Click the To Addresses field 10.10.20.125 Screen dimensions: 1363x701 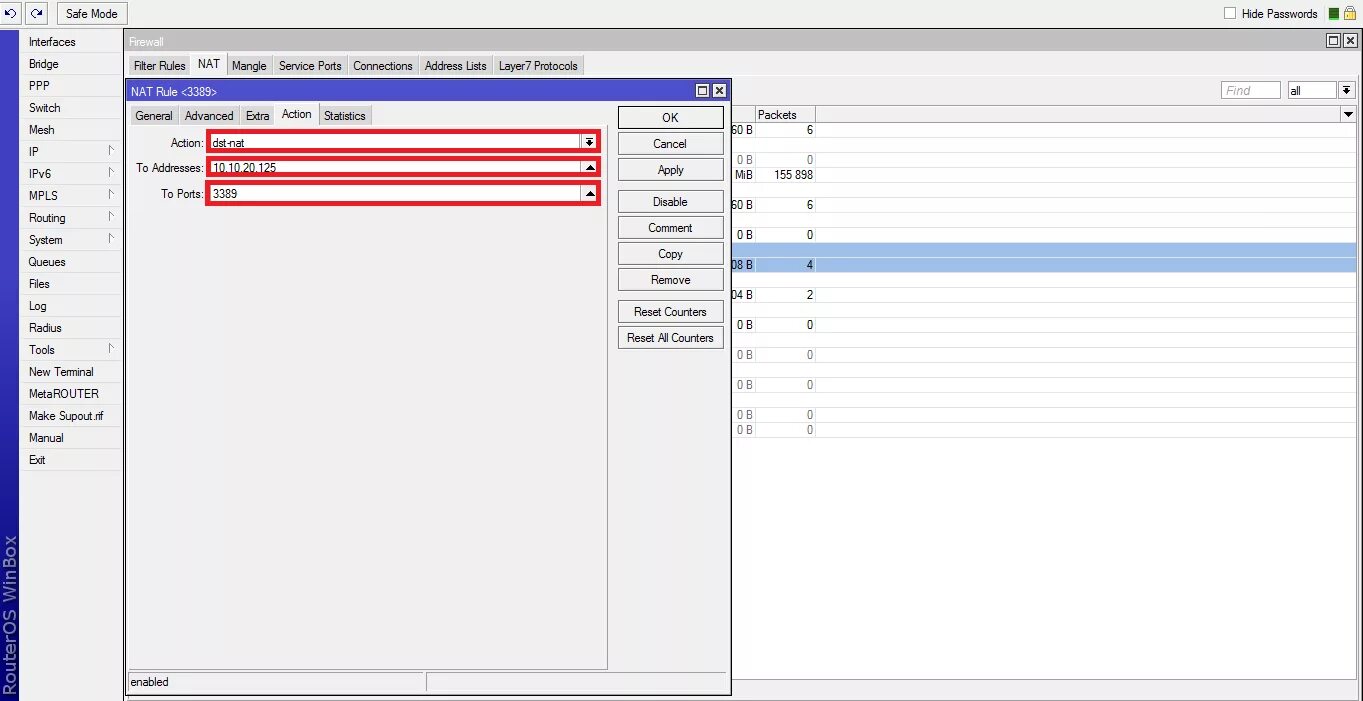pos(395,168)
